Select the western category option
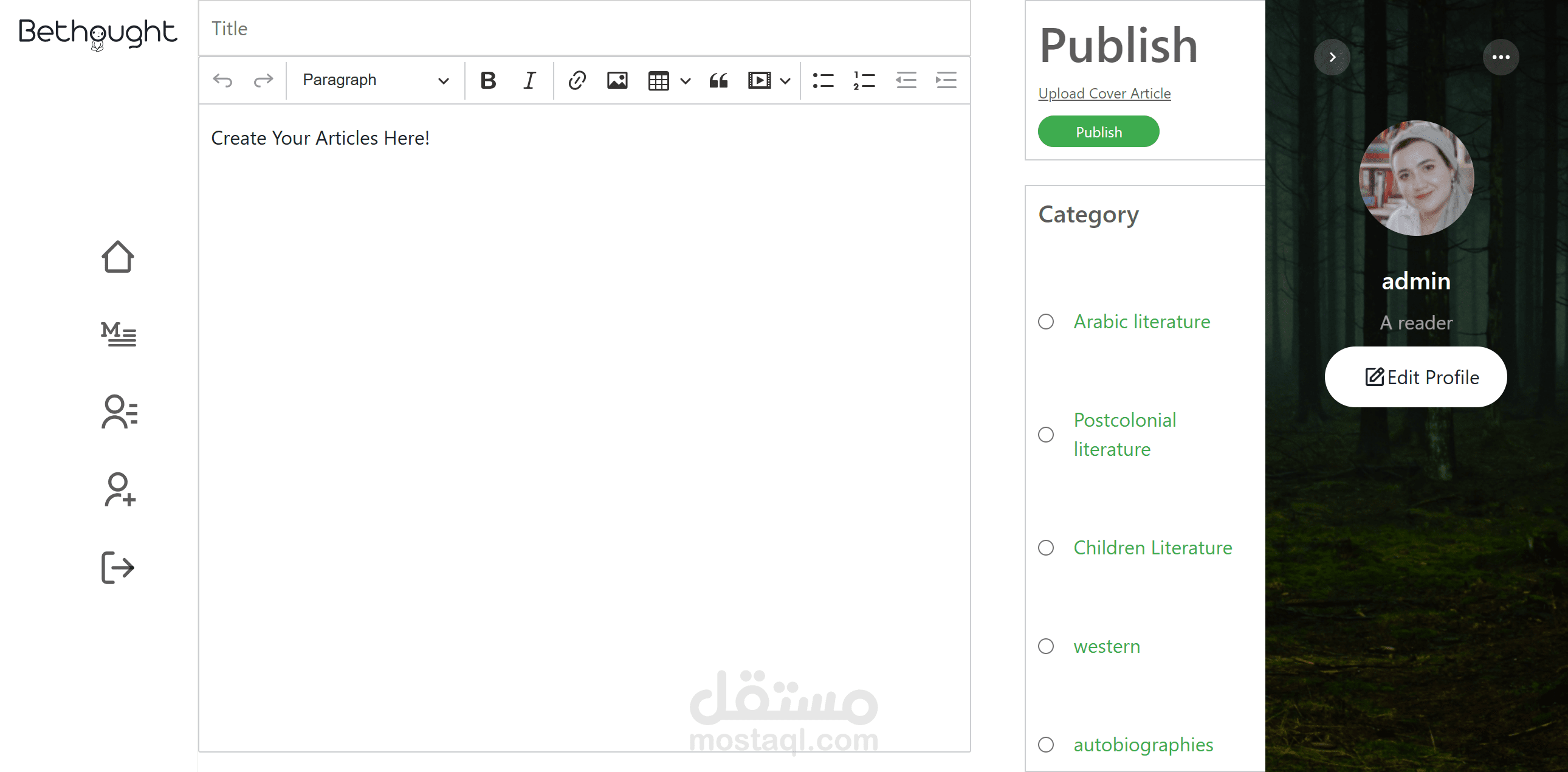Image resolution: width=1568 pixels, height=772 pixels. click(1046, 646)
